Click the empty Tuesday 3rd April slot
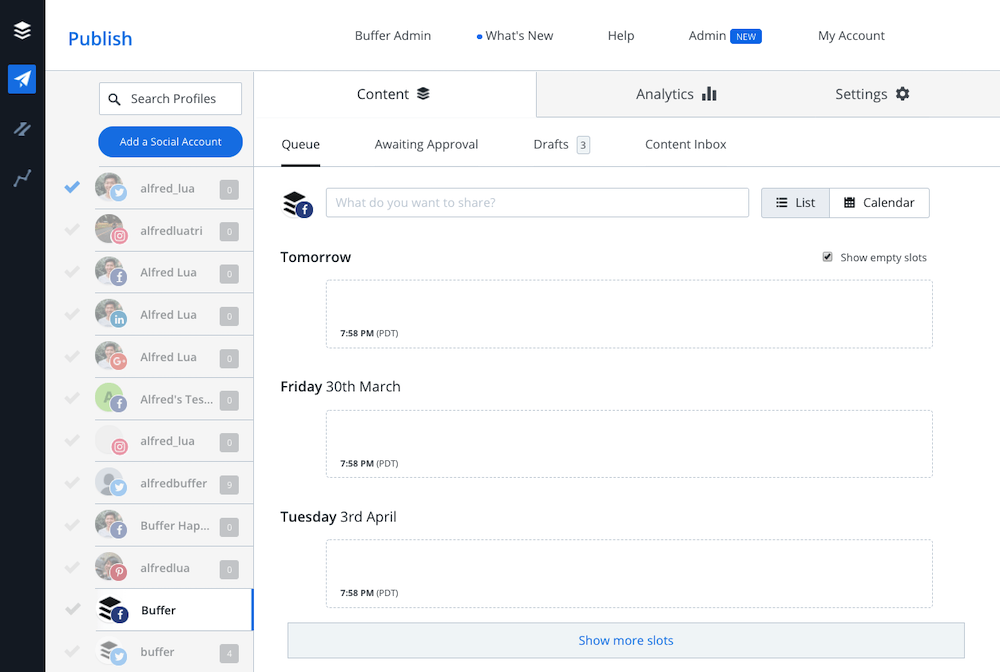1000x672 pixels. click(629, 574)
